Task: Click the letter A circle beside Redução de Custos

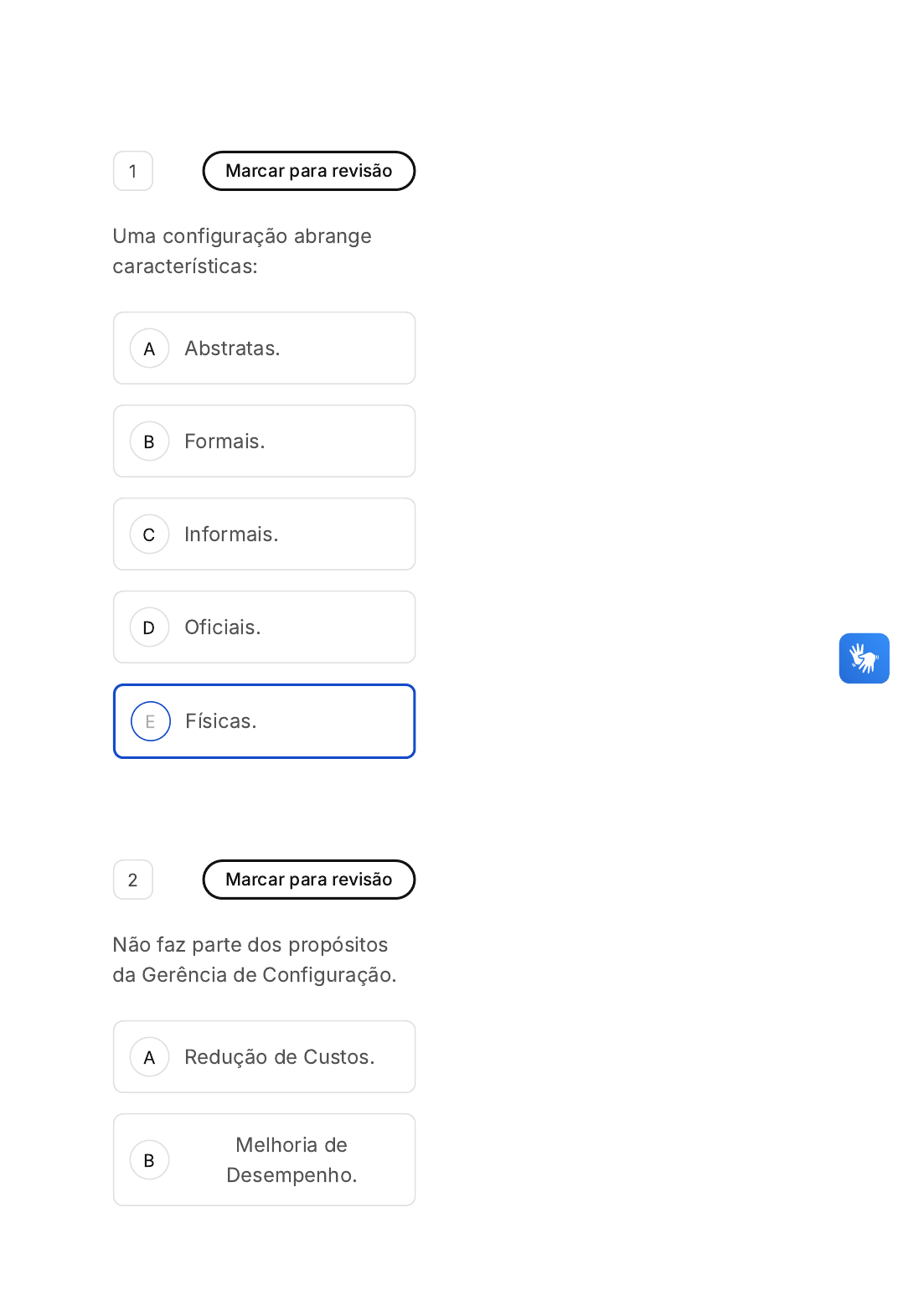Action: [150, 1057]
